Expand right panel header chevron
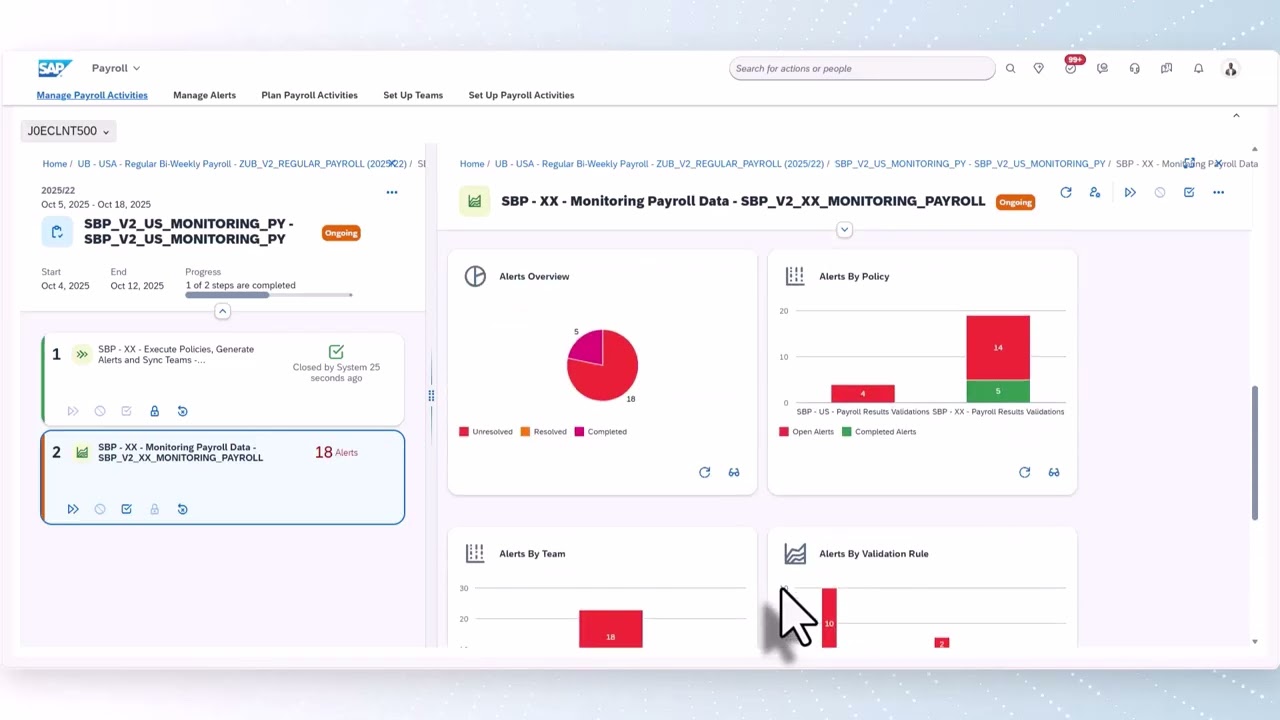This screenshot has width=1280, height=720. tap(844, 230)
